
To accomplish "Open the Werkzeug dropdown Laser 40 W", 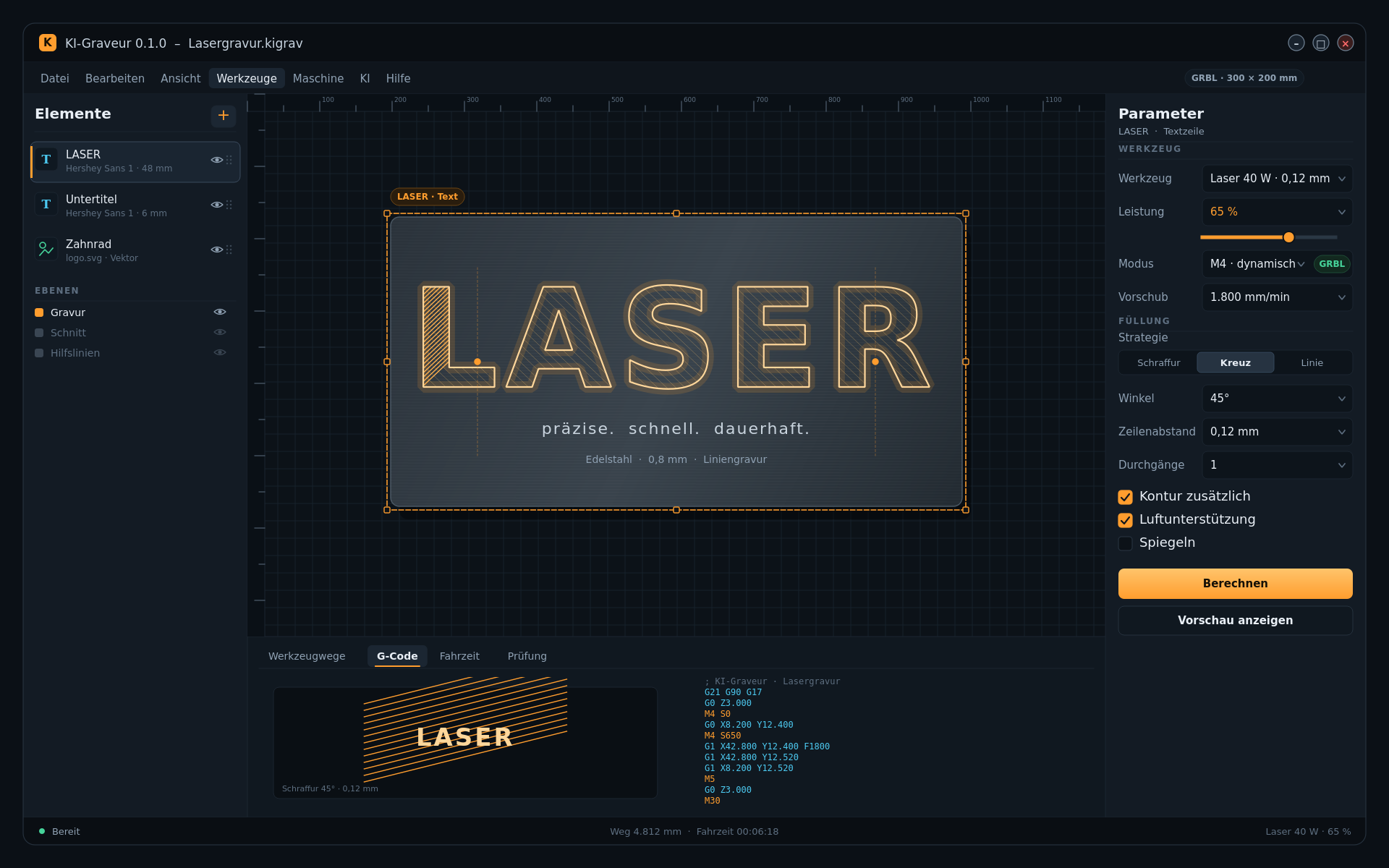I will tap(1277, 179).
